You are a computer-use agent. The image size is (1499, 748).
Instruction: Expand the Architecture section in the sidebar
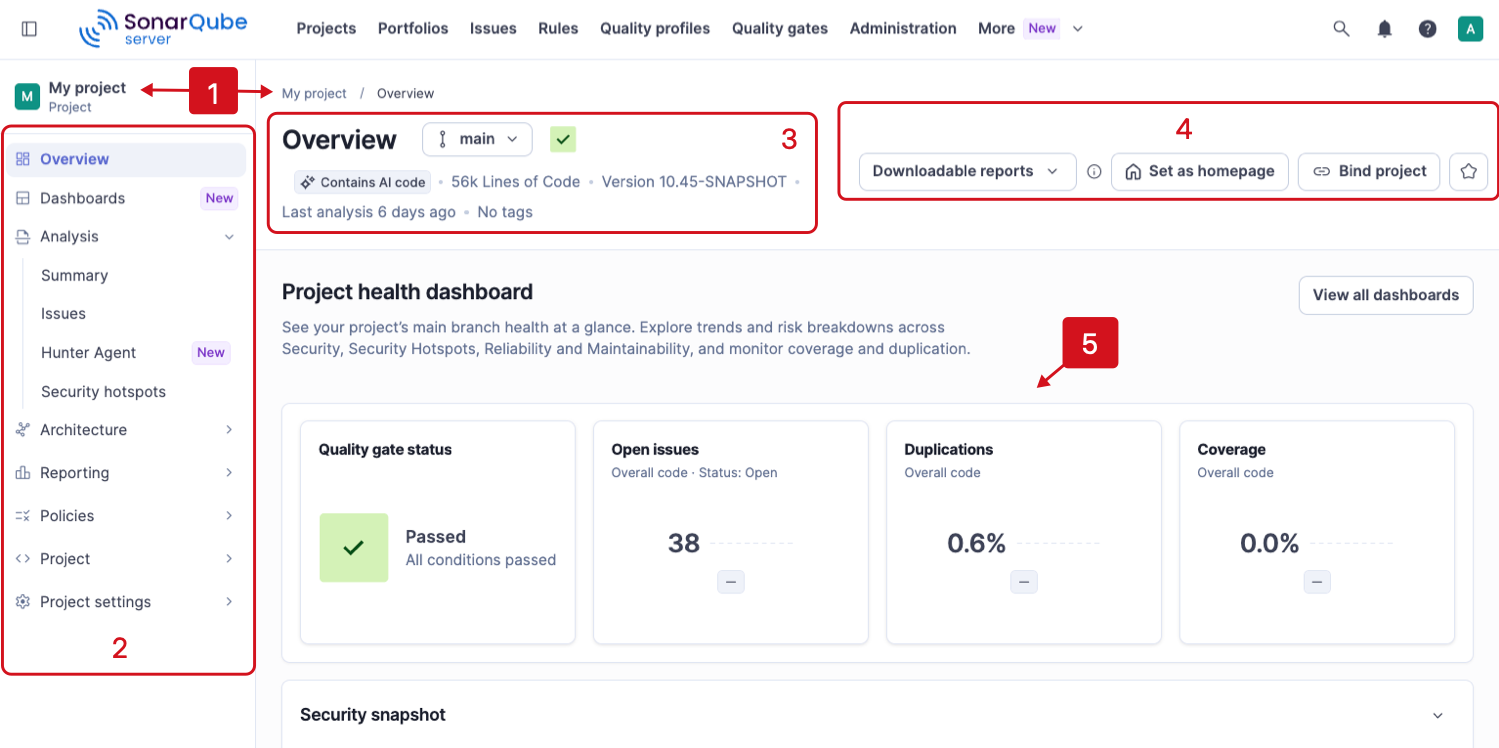tap(126, 430)
